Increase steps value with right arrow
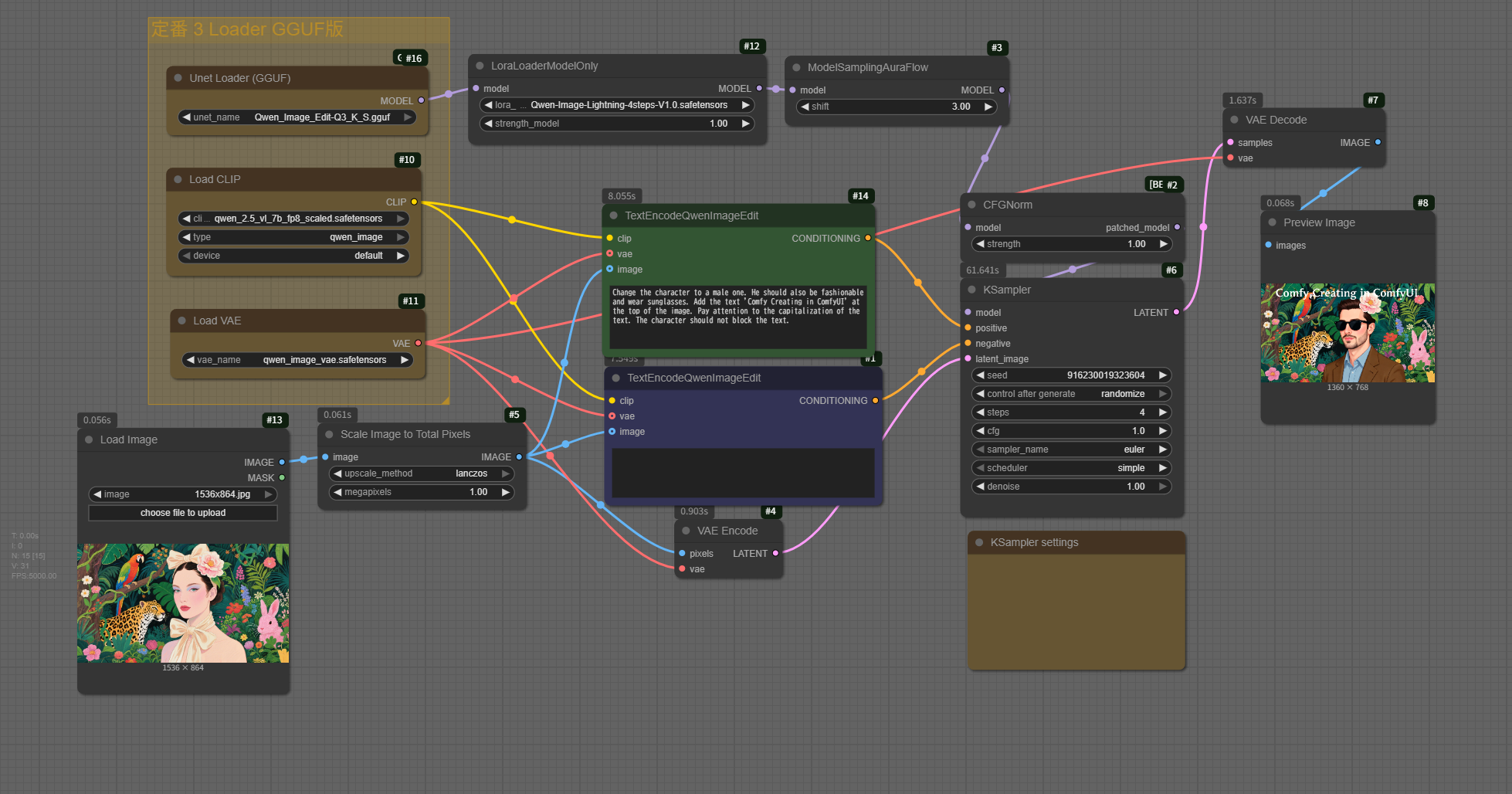 [1163, 412]
